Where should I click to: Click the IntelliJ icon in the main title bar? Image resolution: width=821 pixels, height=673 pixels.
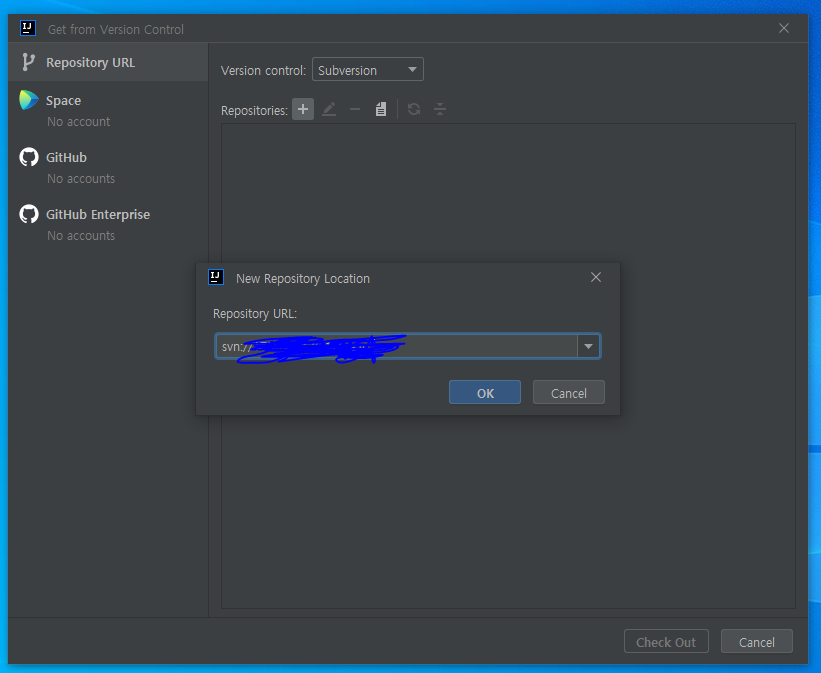28,28
